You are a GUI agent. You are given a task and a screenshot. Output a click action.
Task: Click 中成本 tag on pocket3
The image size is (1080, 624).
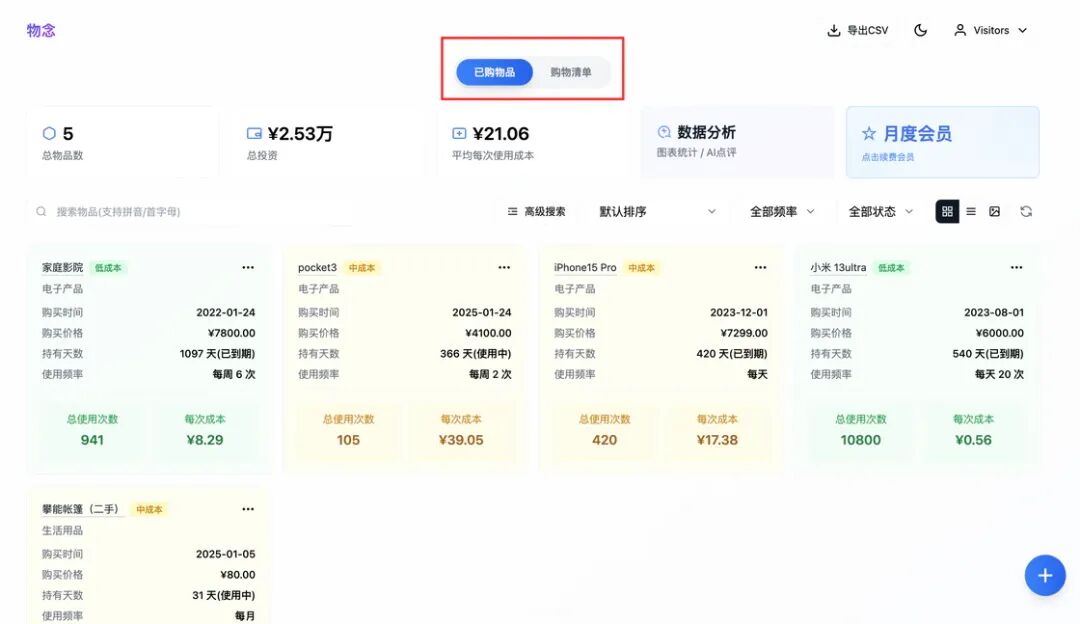(362, 268)
